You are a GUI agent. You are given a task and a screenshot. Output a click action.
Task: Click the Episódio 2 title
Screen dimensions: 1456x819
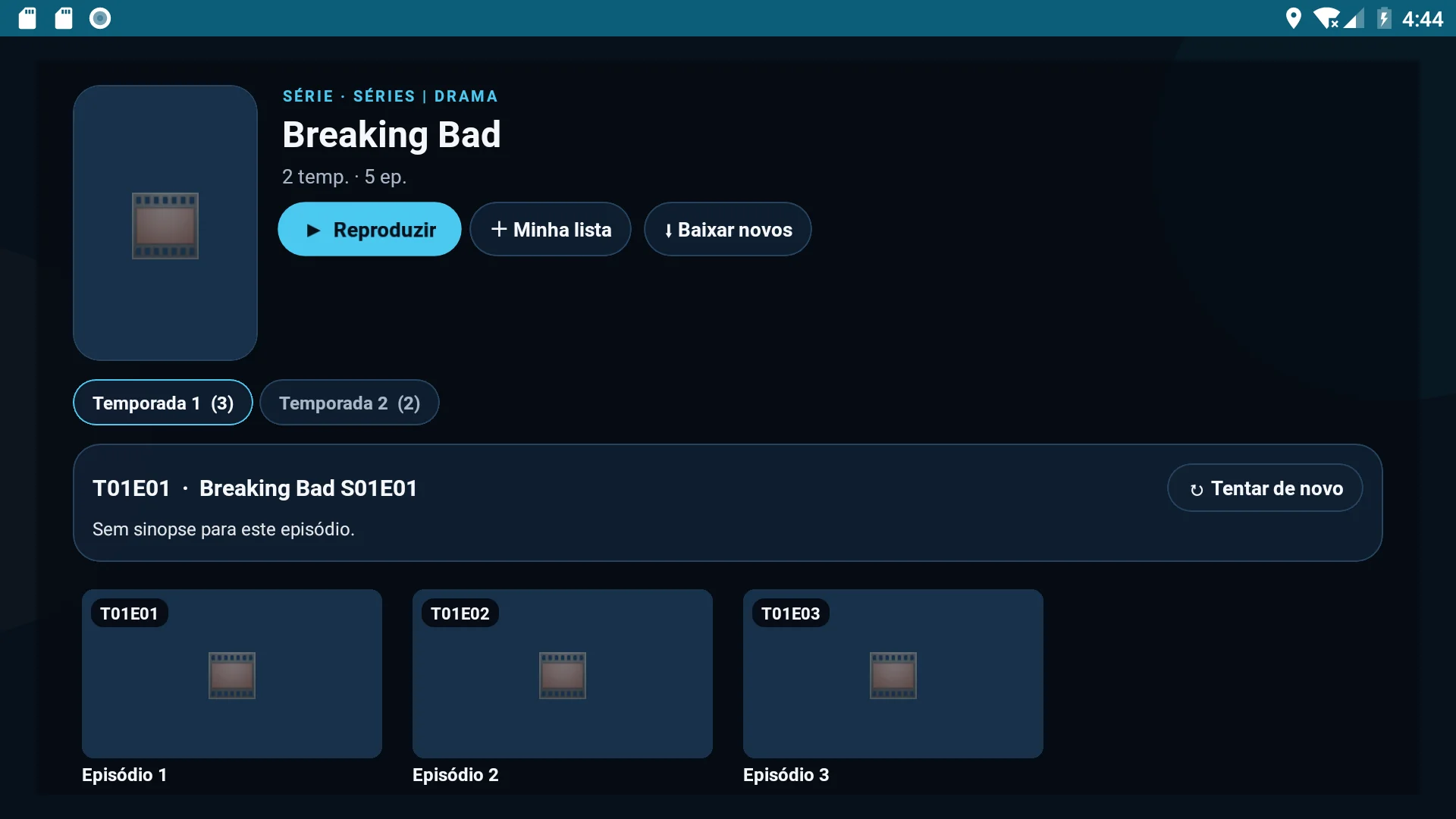point(456,775)
